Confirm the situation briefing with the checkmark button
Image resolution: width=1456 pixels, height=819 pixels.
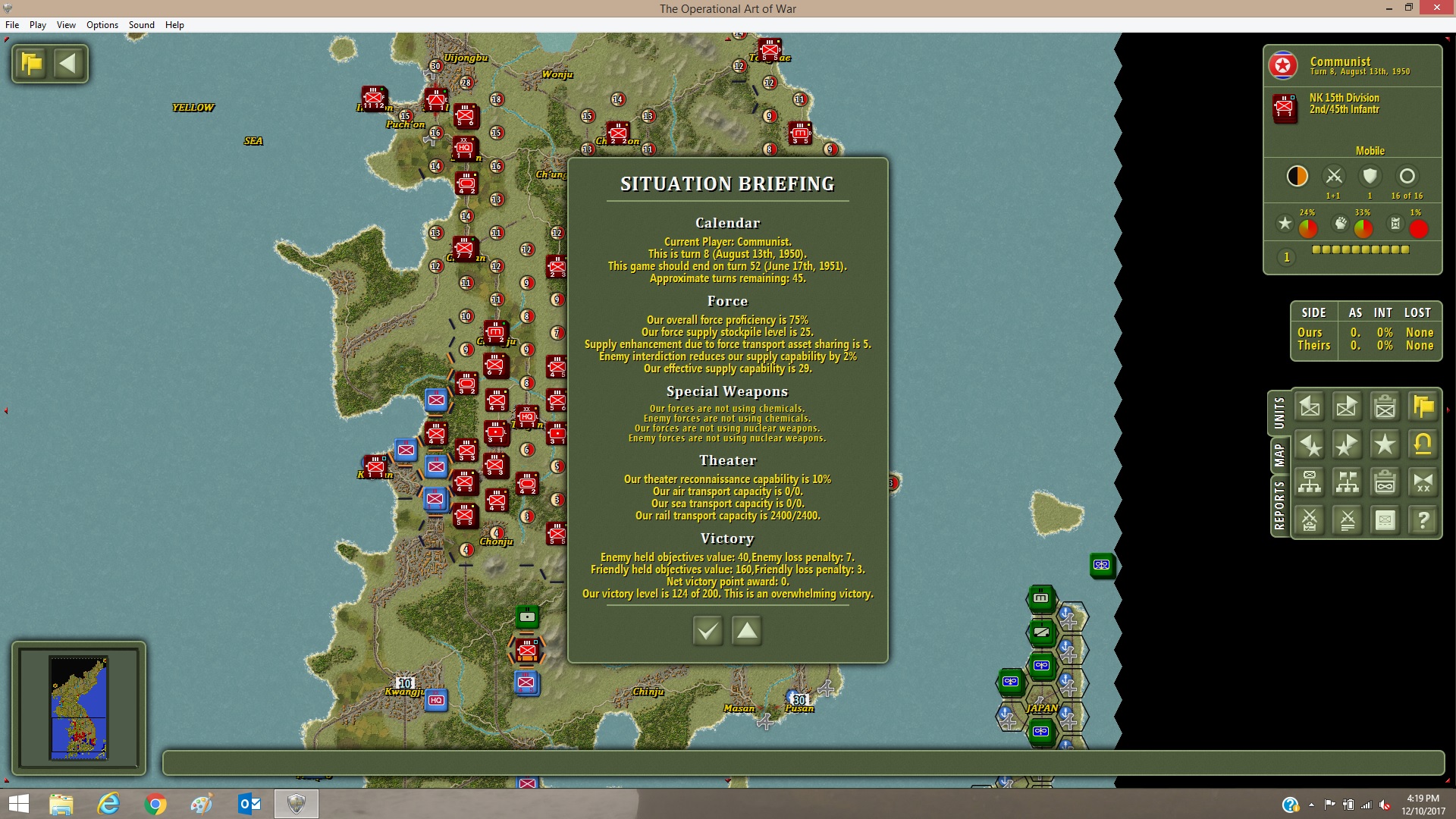[708, 630]
